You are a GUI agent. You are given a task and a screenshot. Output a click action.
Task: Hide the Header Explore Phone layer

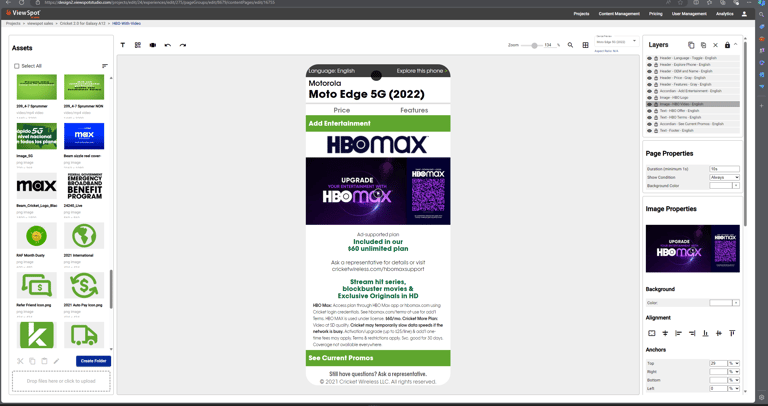pos(649,65)
